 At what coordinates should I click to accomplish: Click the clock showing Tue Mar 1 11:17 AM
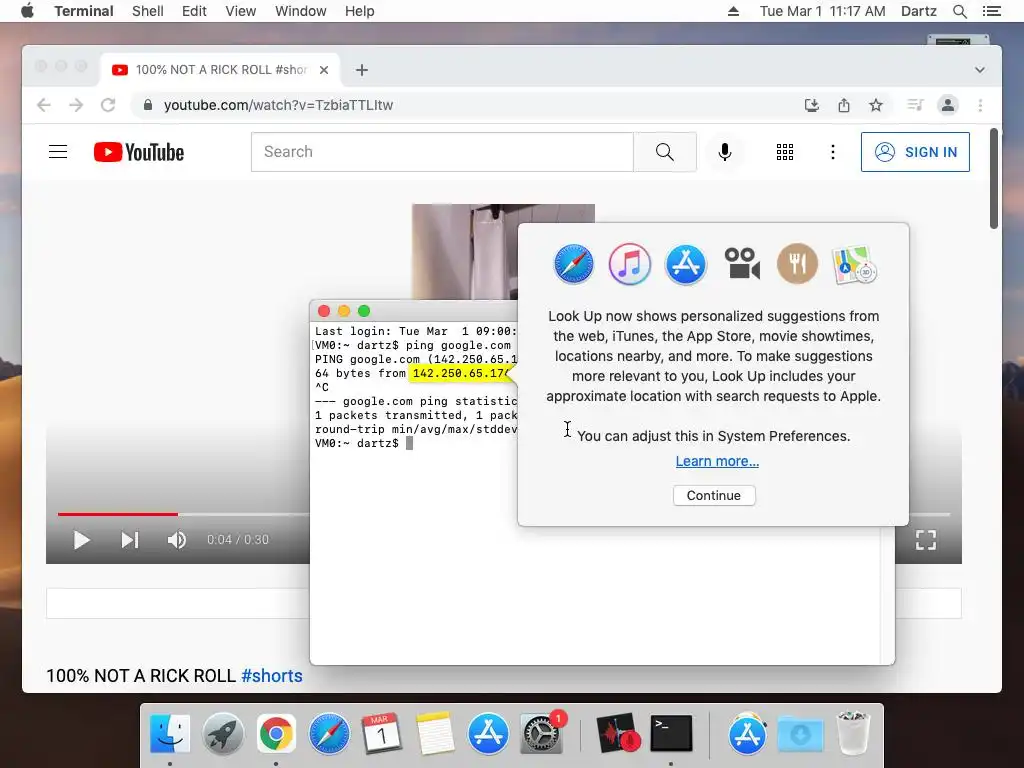822,11
